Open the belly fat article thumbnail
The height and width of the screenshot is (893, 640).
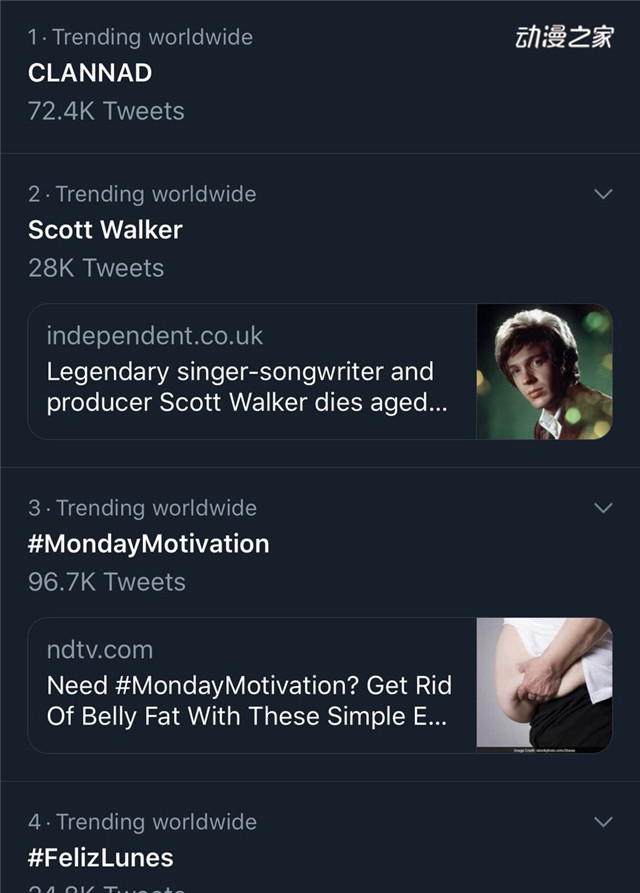(544, 685)
